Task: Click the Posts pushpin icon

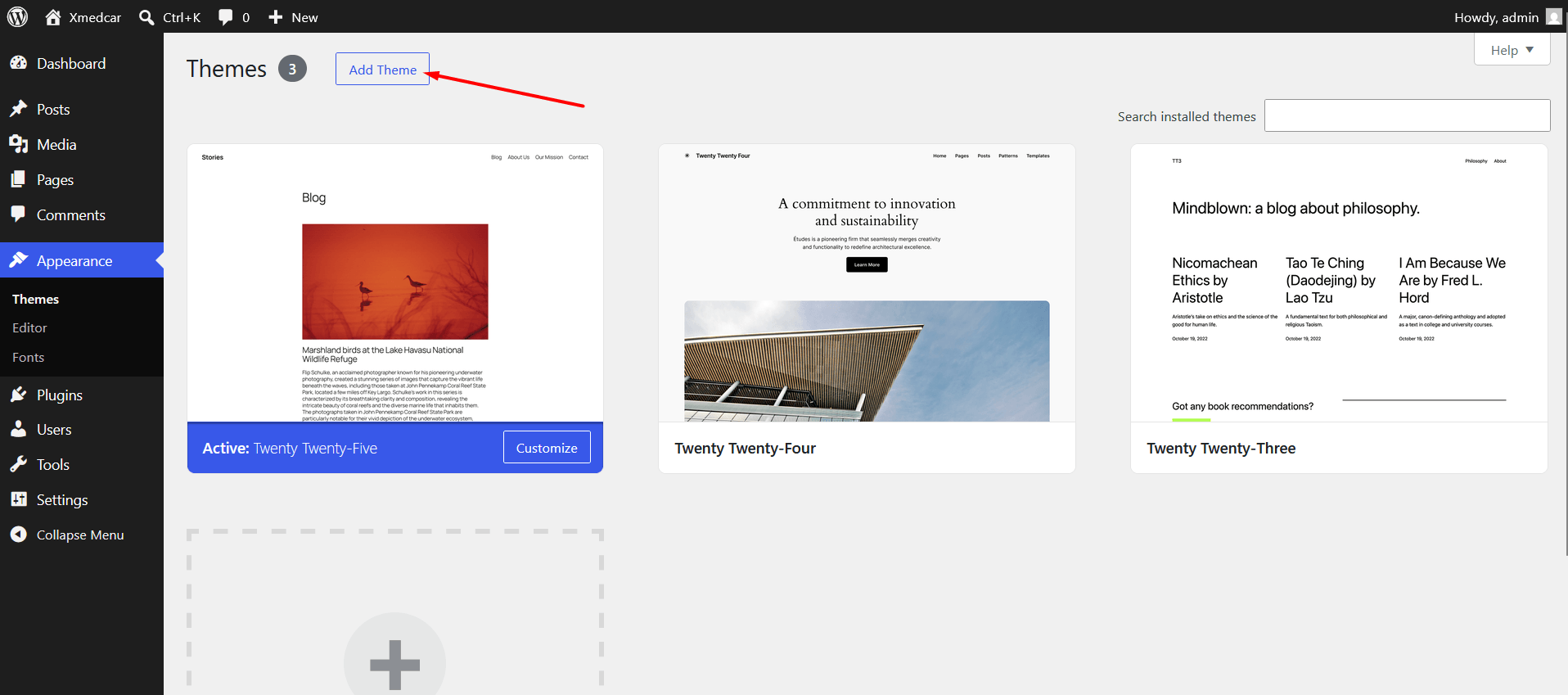Action: coord(19,109)
